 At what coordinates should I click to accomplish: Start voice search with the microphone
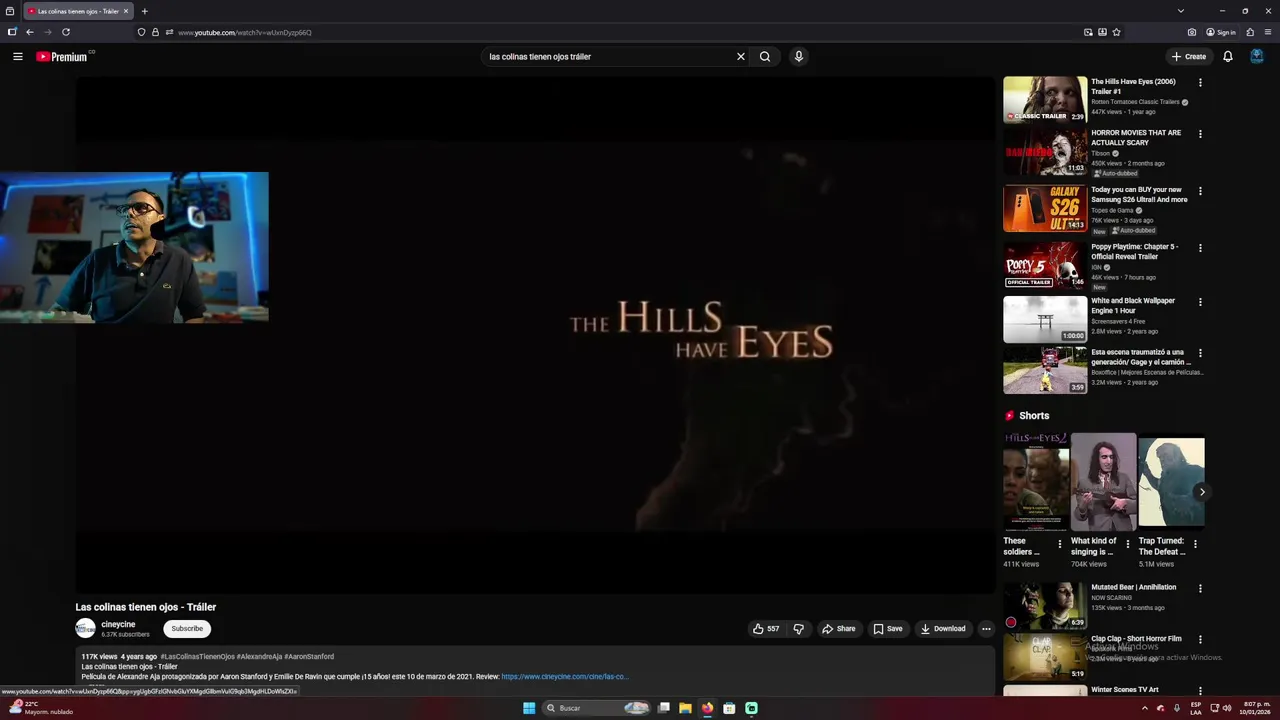click(x=798, y=57)
